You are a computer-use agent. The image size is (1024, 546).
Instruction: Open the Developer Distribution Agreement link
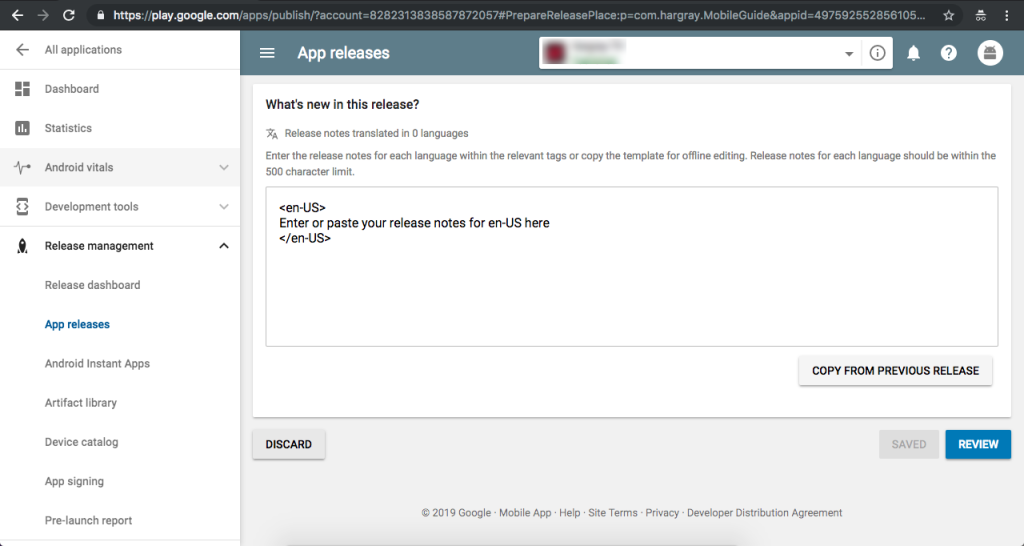pyautogui.click(x=764, y=513)
